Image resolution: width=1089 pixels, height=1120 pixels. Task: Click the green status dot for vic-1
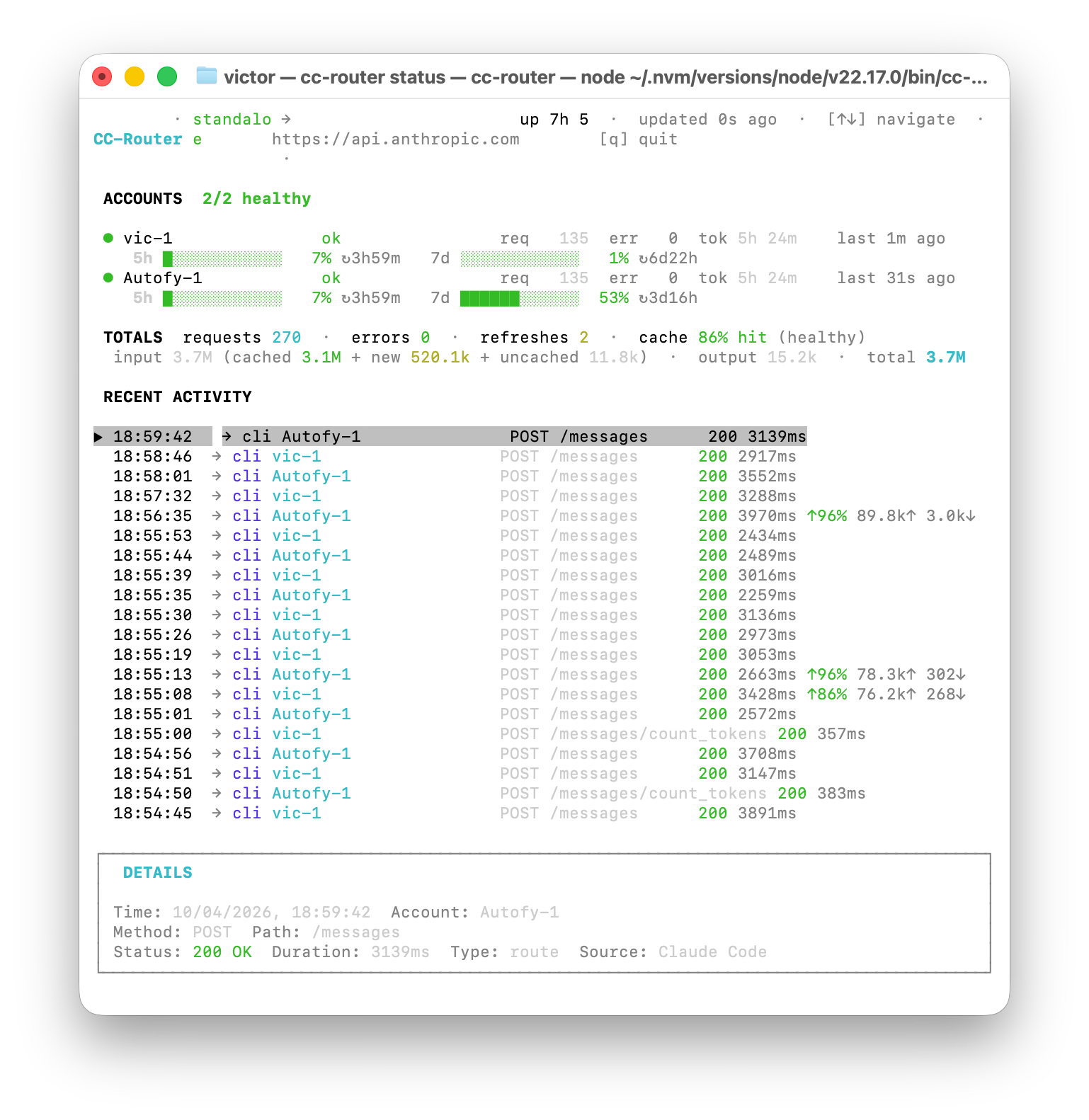(x=108, y=238)
